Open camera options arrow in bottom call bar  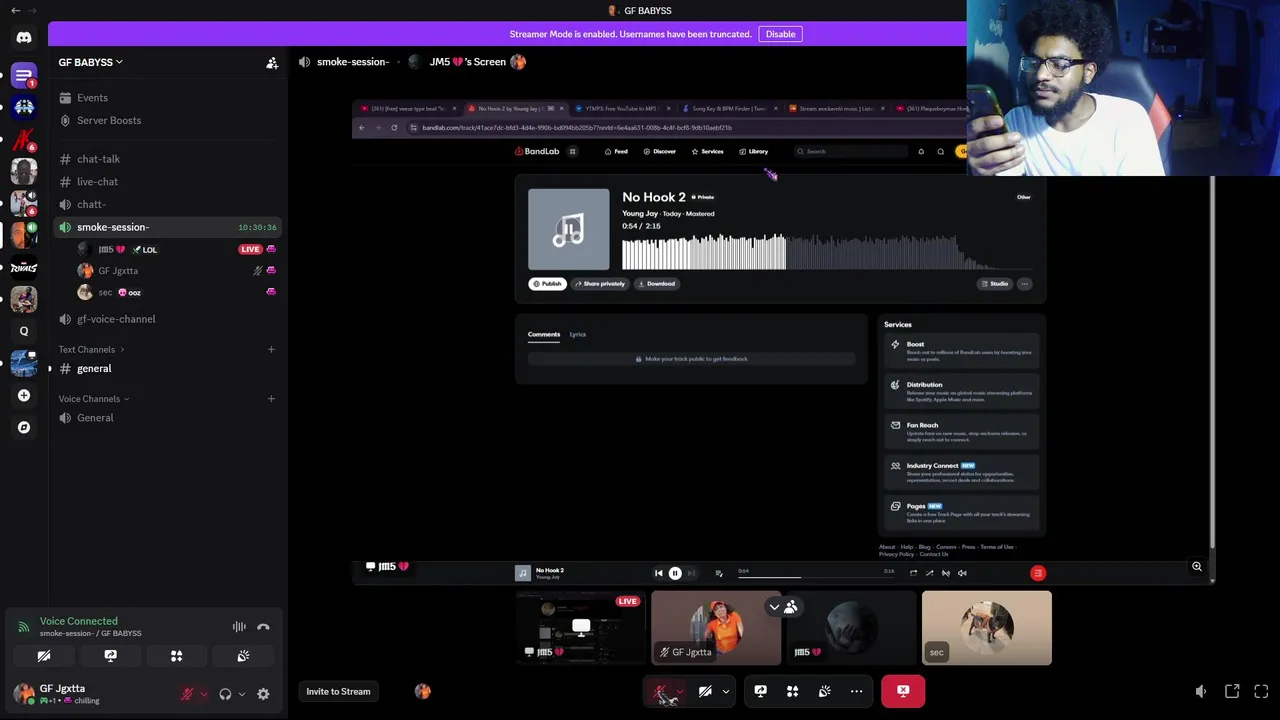click(x=726, y=691)
